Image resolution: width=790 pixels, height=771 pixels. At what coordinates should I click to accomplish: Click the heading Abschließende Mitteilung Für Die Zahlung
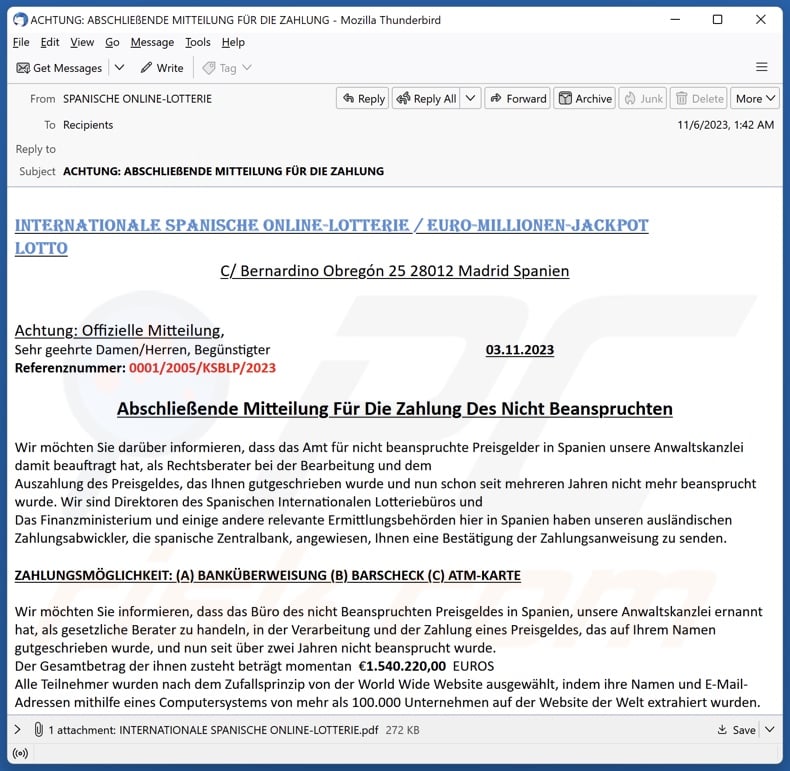coord(394,409)
